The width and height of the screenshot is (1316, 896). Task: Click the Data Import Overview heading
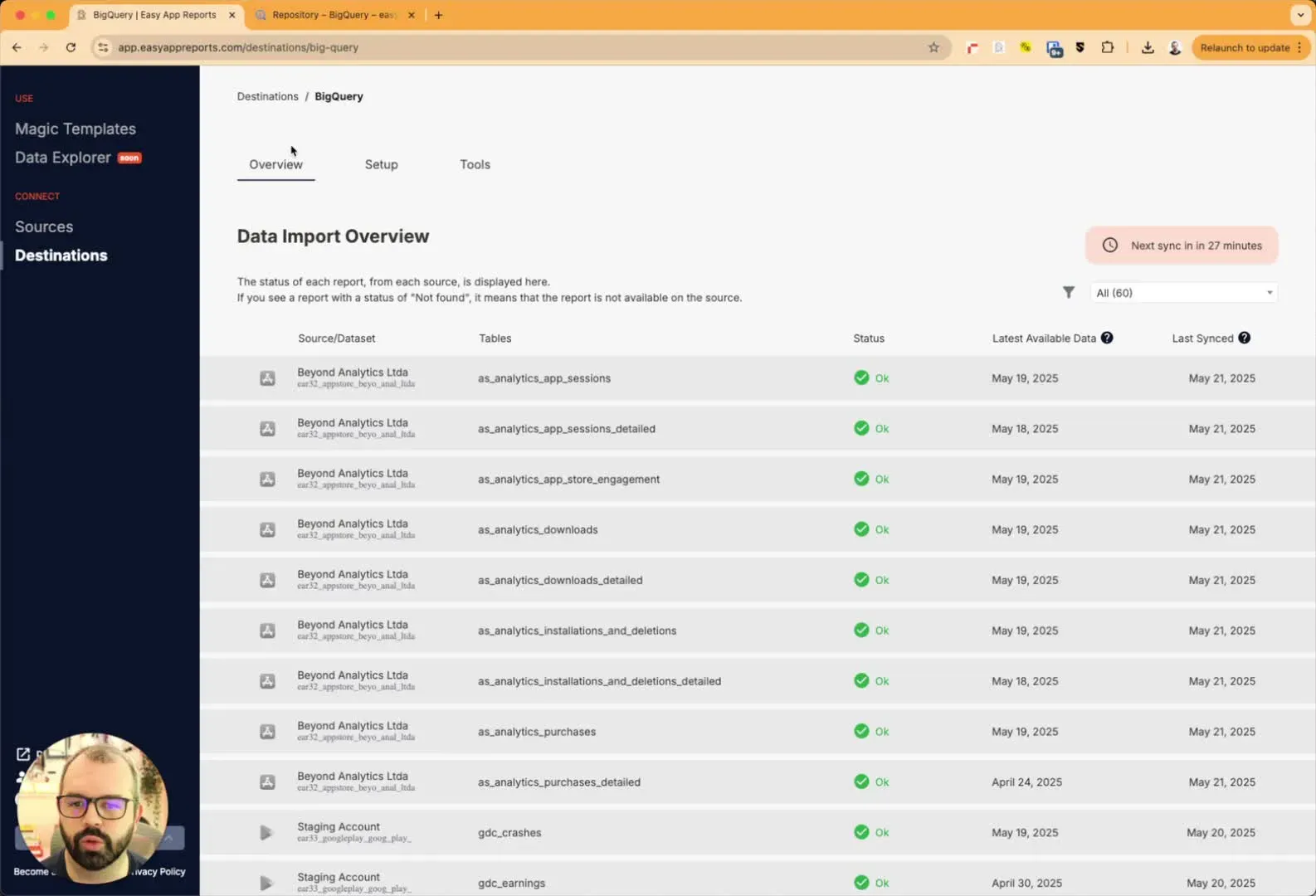(333, 236)
